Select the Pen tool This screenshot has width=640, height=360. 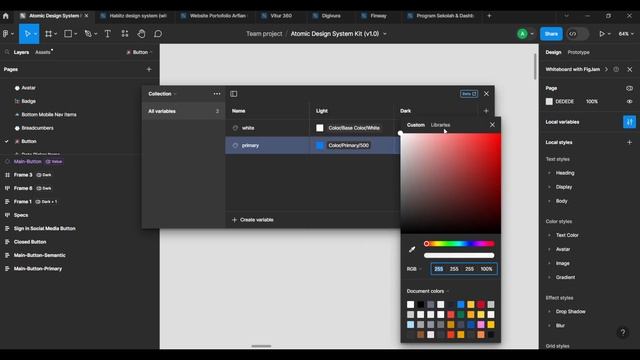point(88,34)
